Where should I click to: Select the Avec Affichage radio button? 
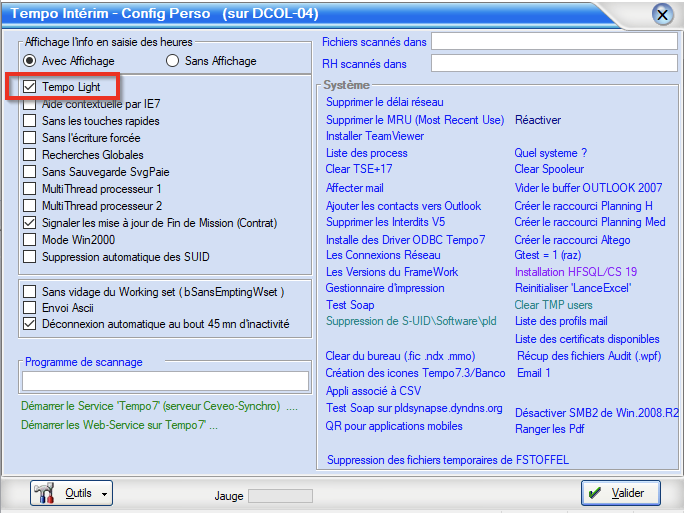(x=29, y=61)
